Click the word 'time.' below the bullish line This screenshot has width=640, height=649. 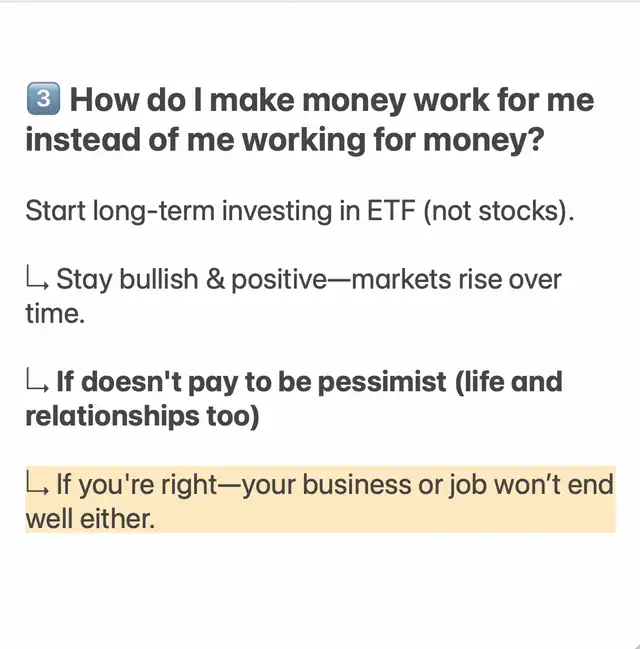pyautogui.click(x=55, y=313)
